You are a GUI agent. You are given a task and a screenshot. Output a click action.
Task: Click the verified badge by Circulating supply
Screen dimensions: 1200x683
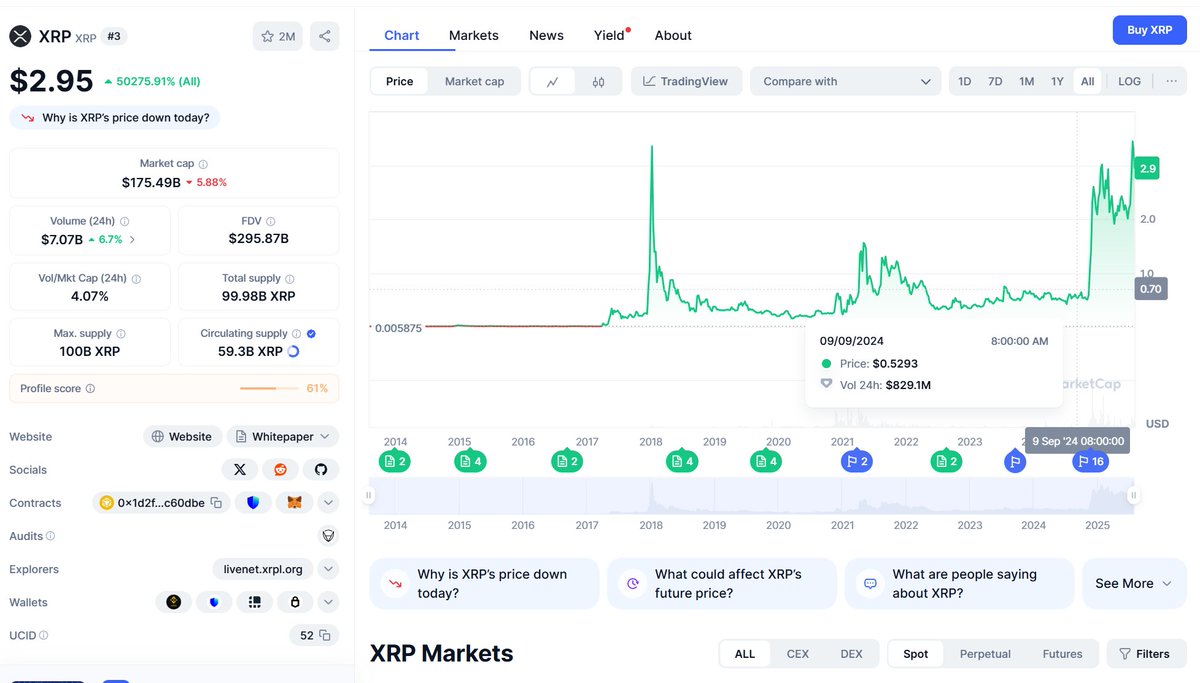point(311,334)
